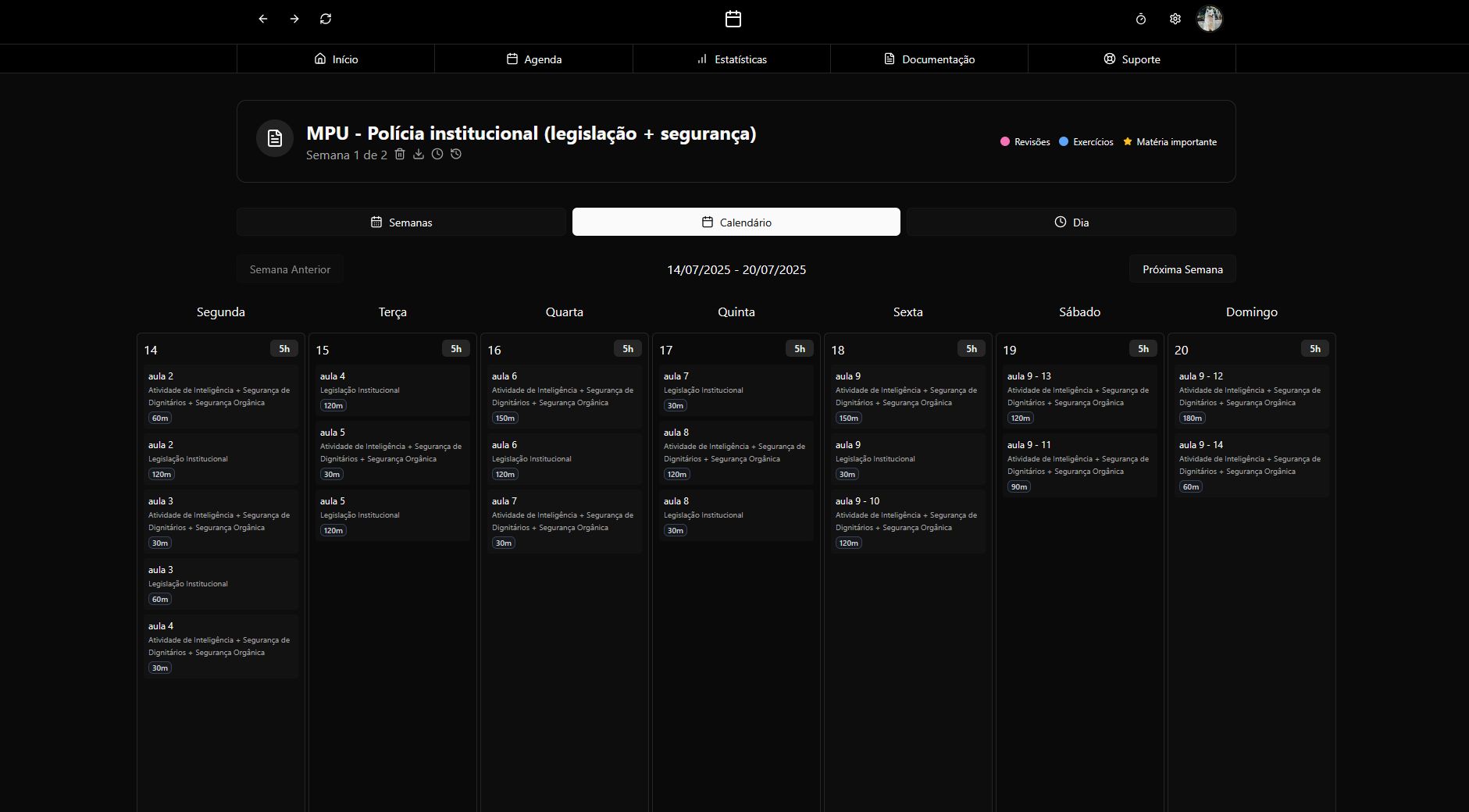The image size is (1469, 812).
Task: Click the clock icon under the plan title
Action: [x=437, y=155]
